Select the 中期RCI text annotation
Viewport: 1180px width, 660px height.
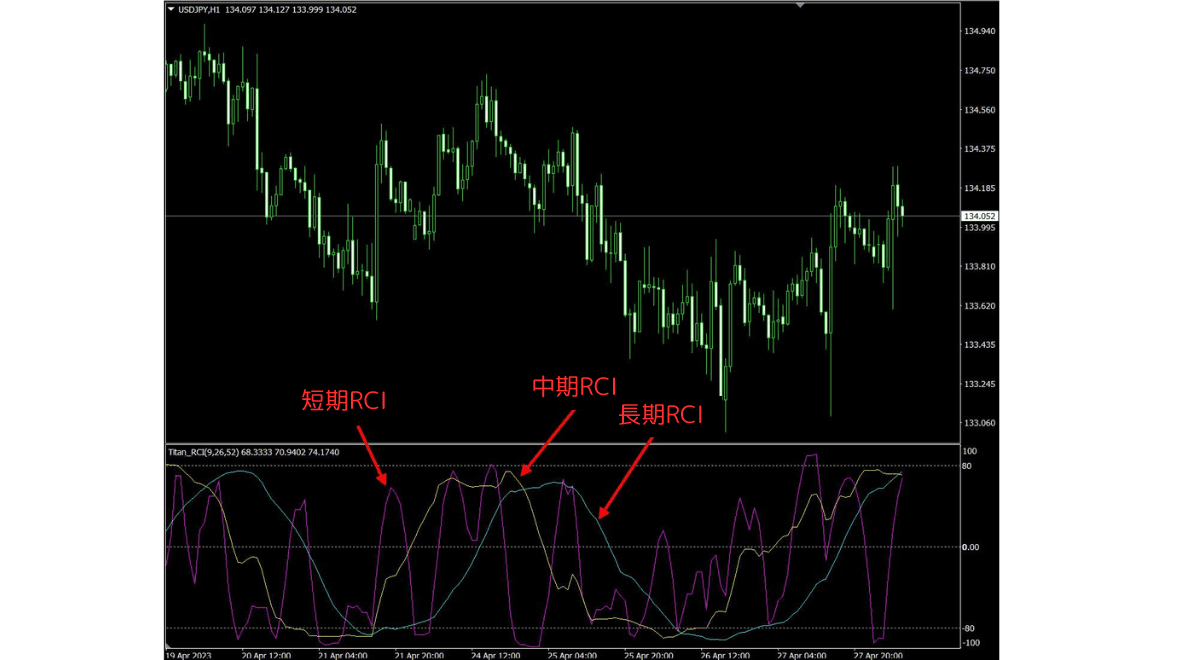575,387
